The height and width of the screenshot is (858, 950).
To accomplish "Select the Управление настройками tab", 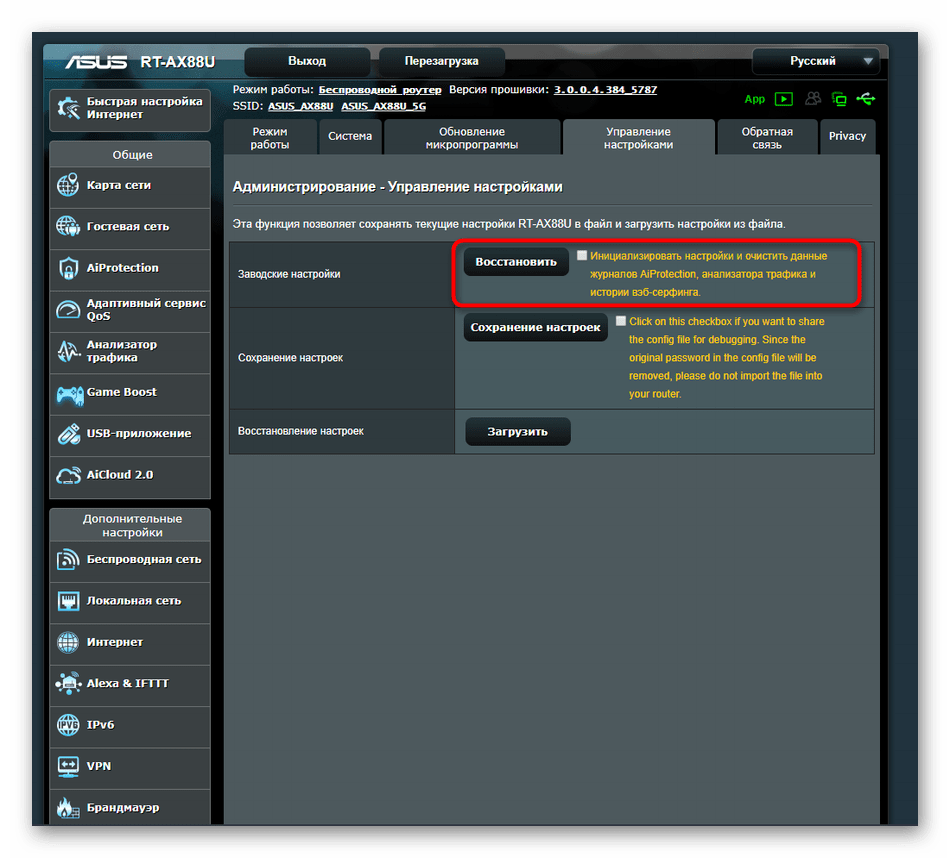I will (x=639, y=138).
